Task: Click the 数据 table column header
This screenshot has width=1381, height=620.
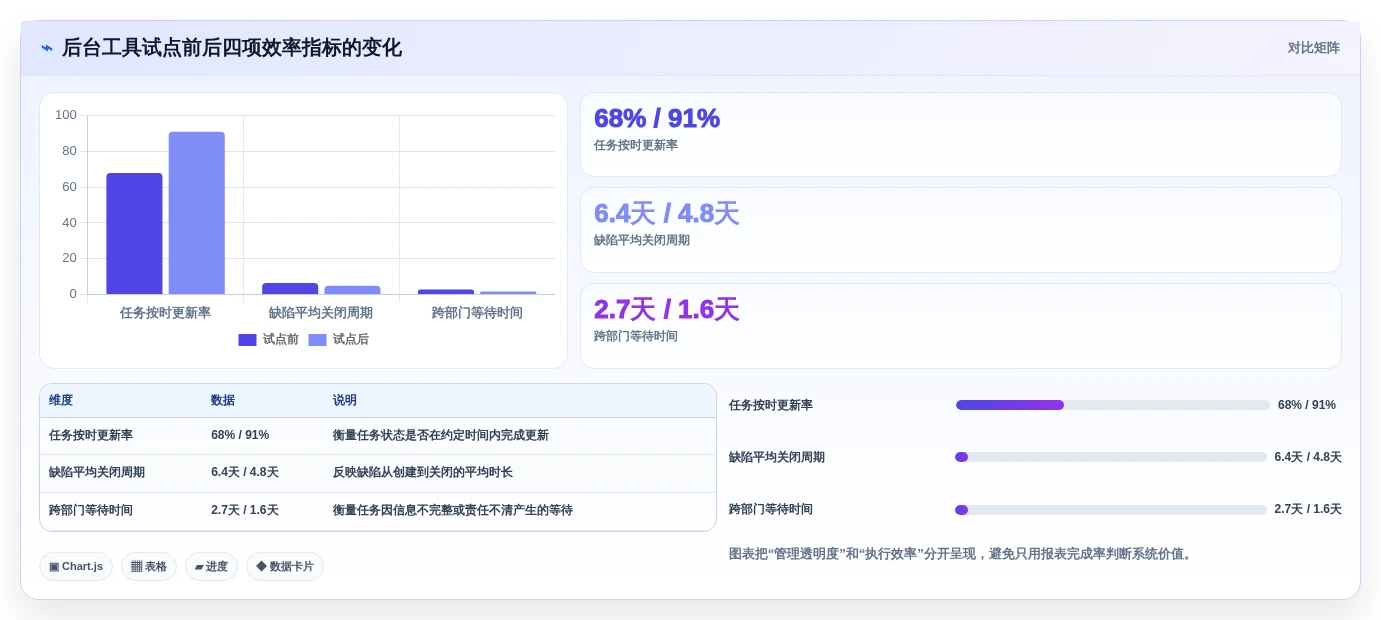Action: [223, 400]
